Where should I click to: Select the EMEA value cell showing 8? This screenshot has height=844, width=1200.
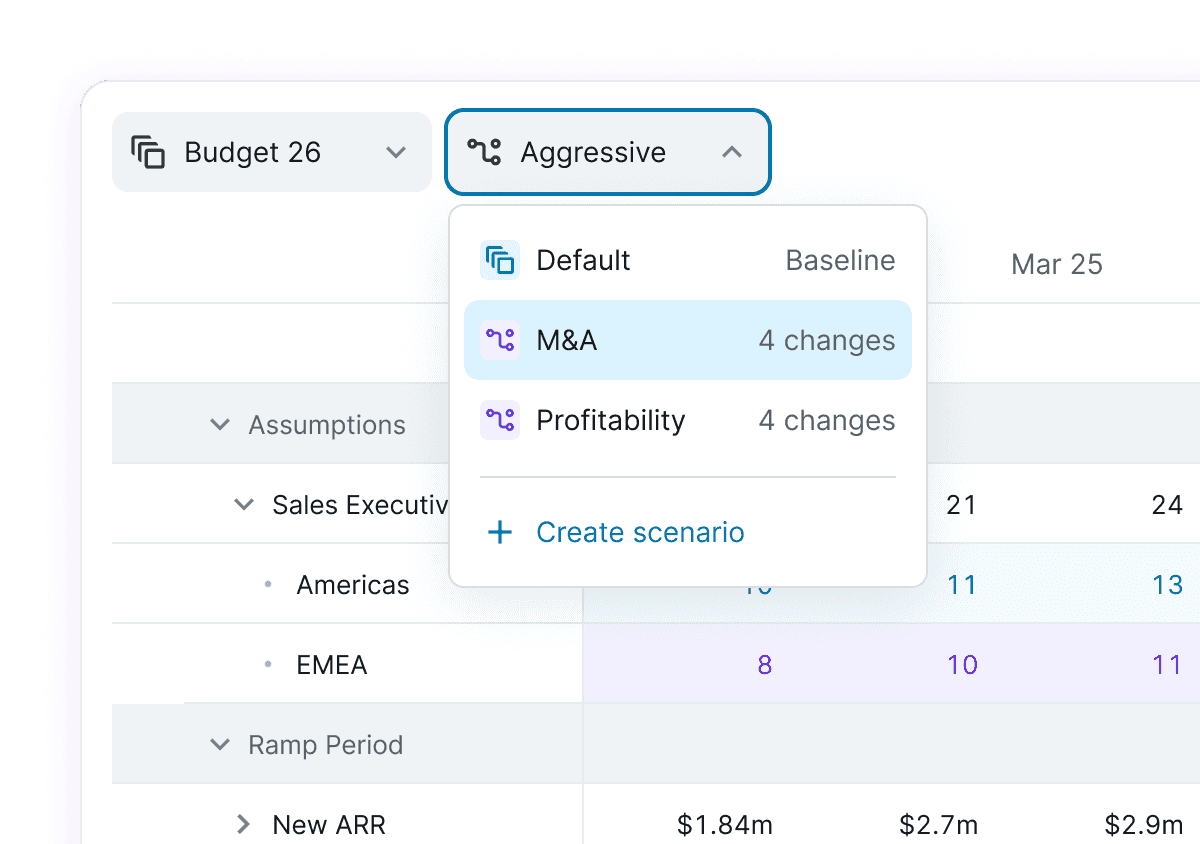pos(764,664)
